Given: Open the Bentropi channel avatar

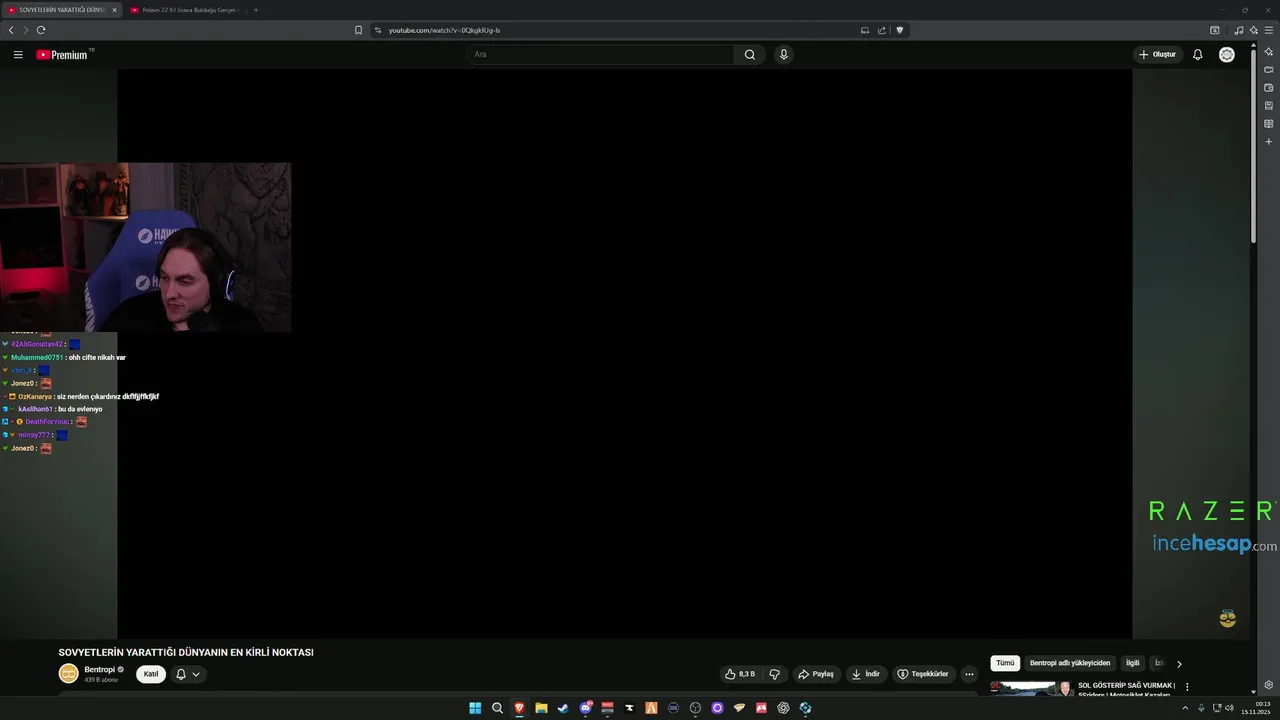Looking at the screenshot, I should point(68,674).
